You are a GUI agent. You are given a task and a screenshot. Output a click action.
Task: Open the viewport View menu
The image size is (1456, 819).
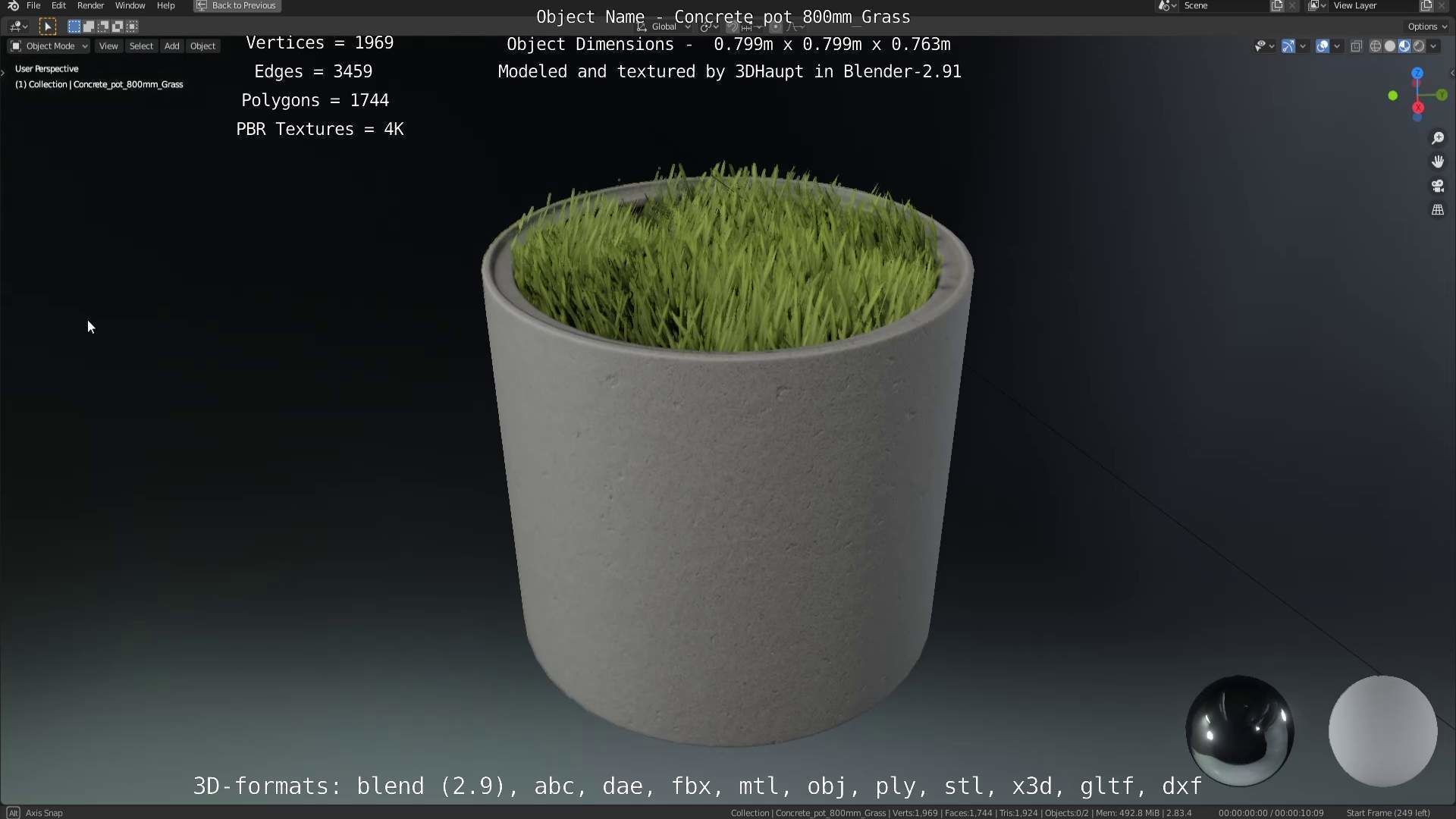(108, 46)
